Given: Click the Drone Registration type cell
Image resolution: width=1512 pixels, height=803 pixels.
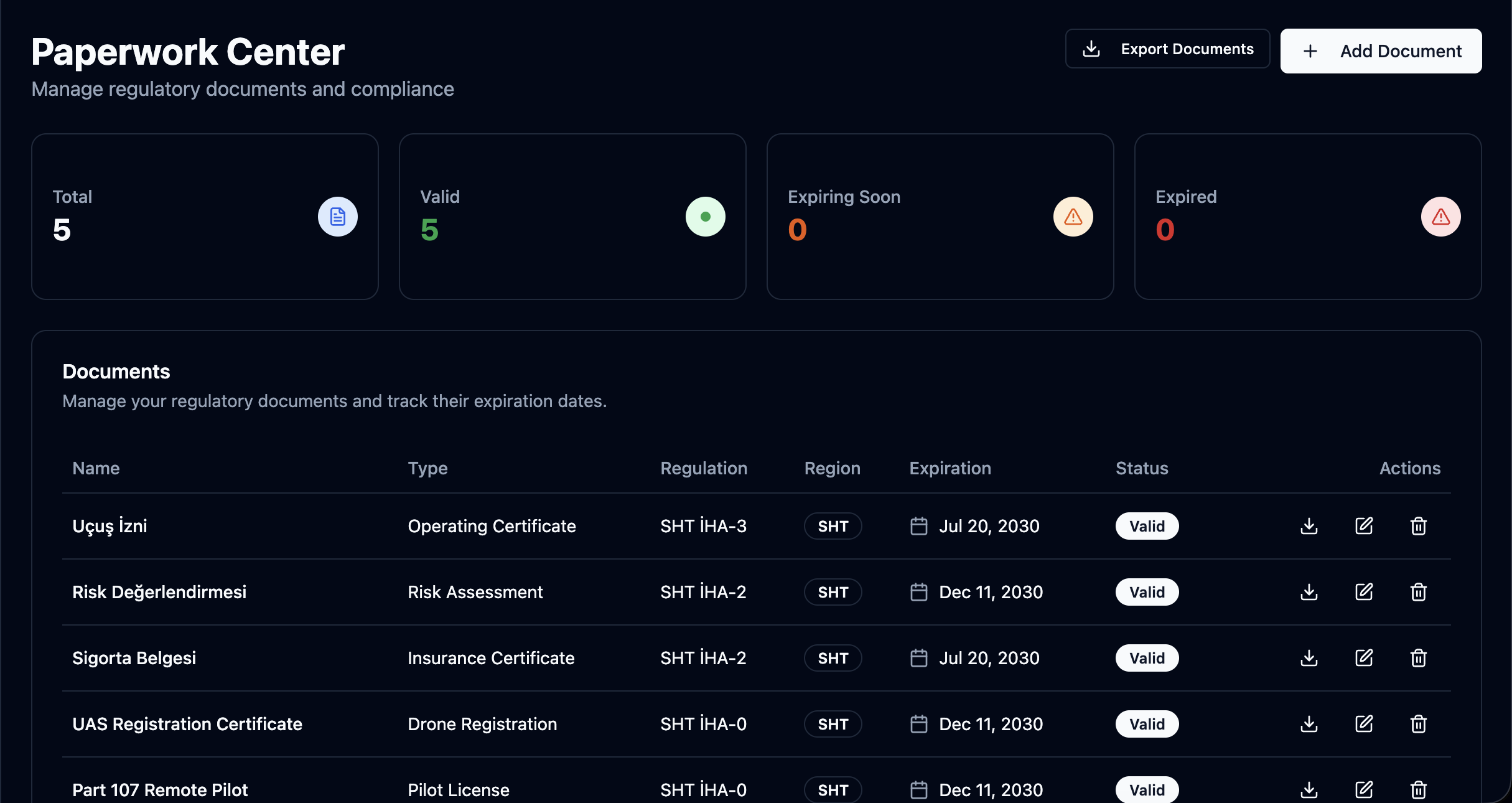Looking at the screenshot, I should (482, 724).
